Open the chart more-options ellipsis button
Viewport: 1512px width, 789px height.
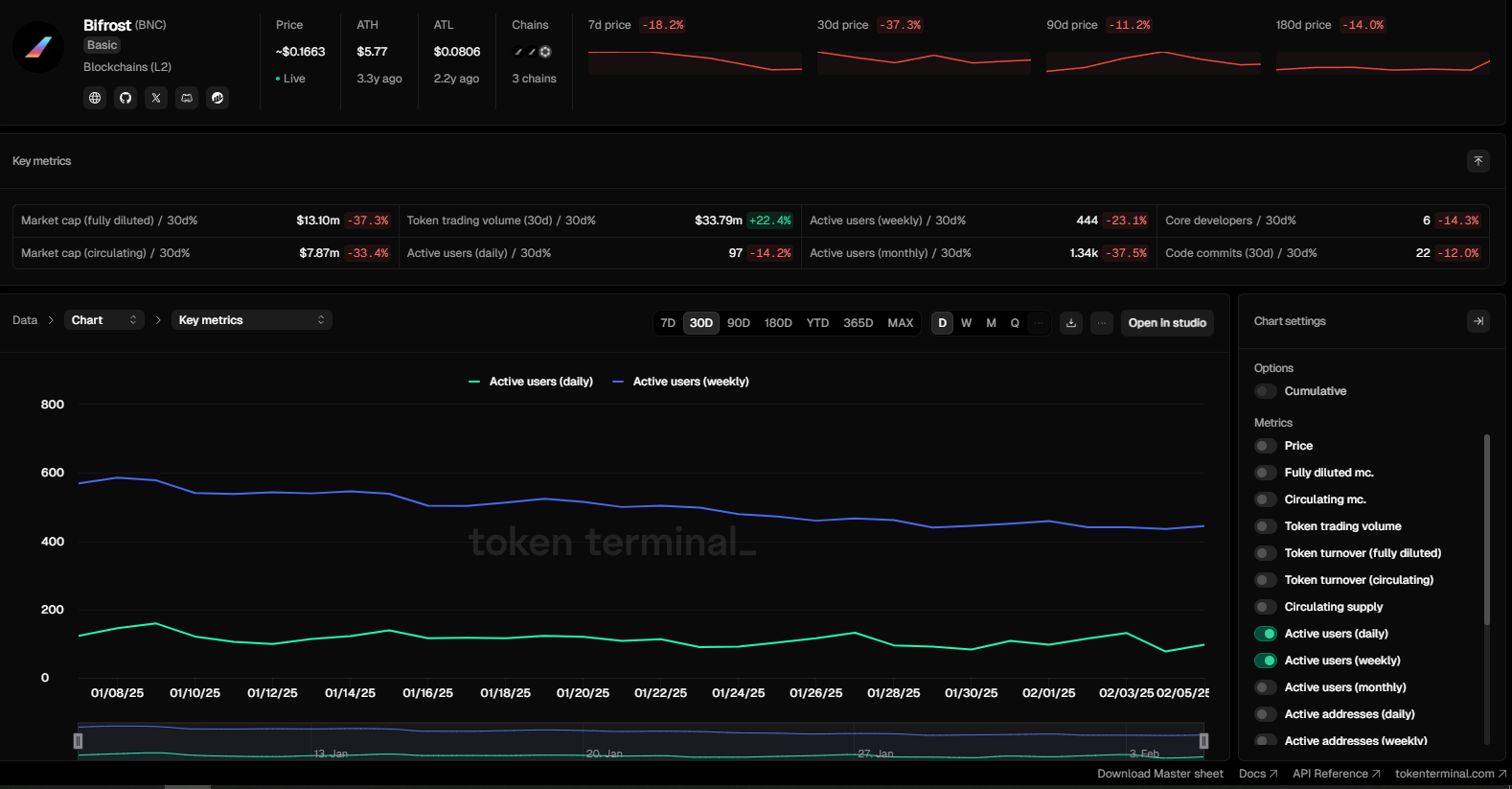[1102, 323]
